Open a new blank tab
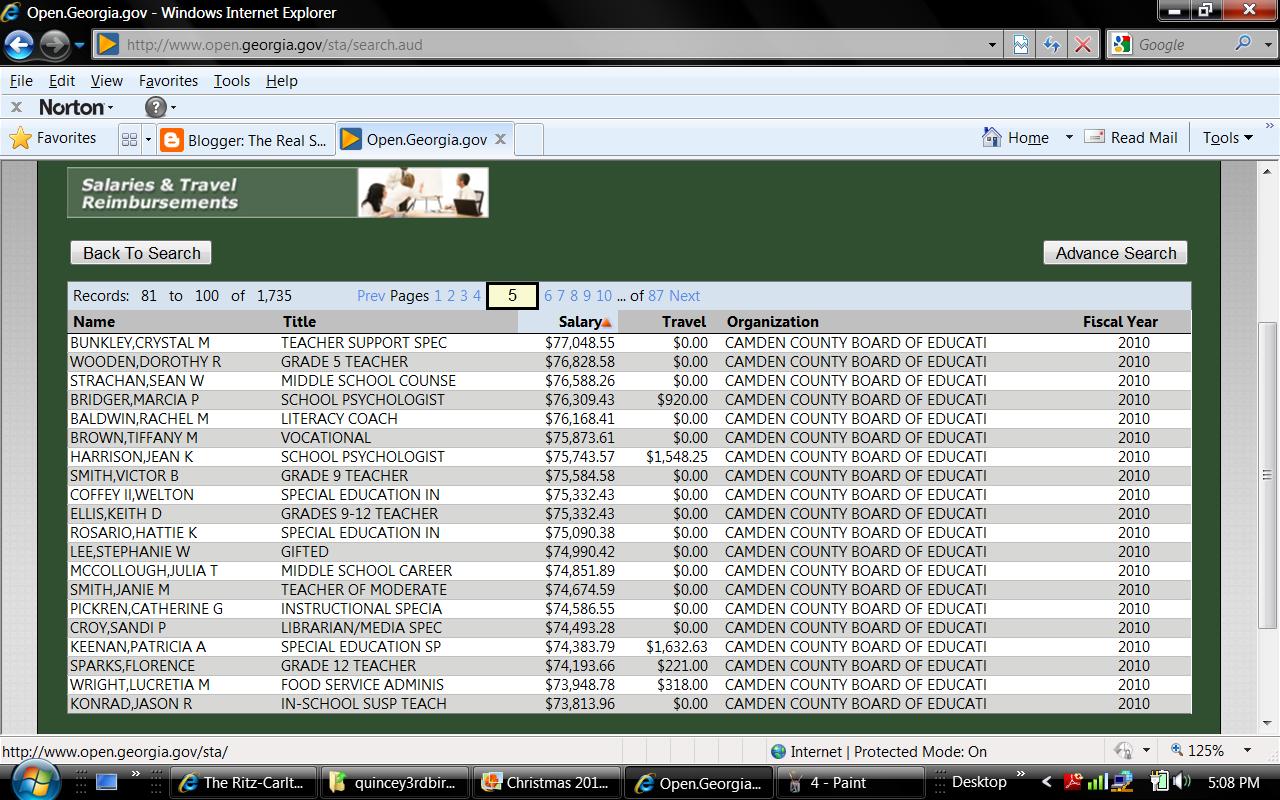 tap(528, 140)
